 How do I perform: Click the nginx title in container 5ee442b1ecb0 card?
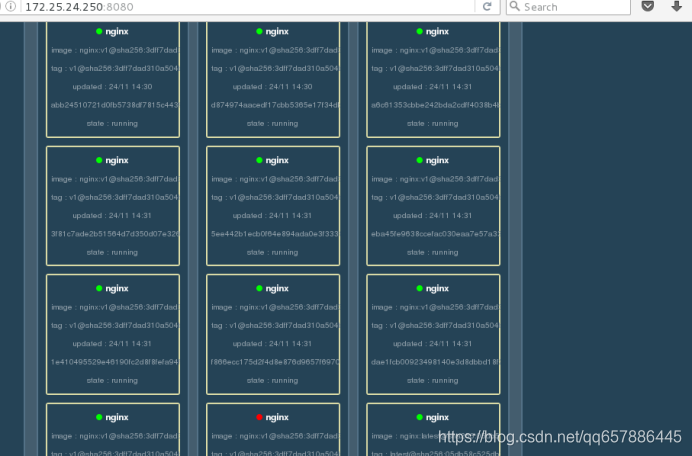(277, 161)
